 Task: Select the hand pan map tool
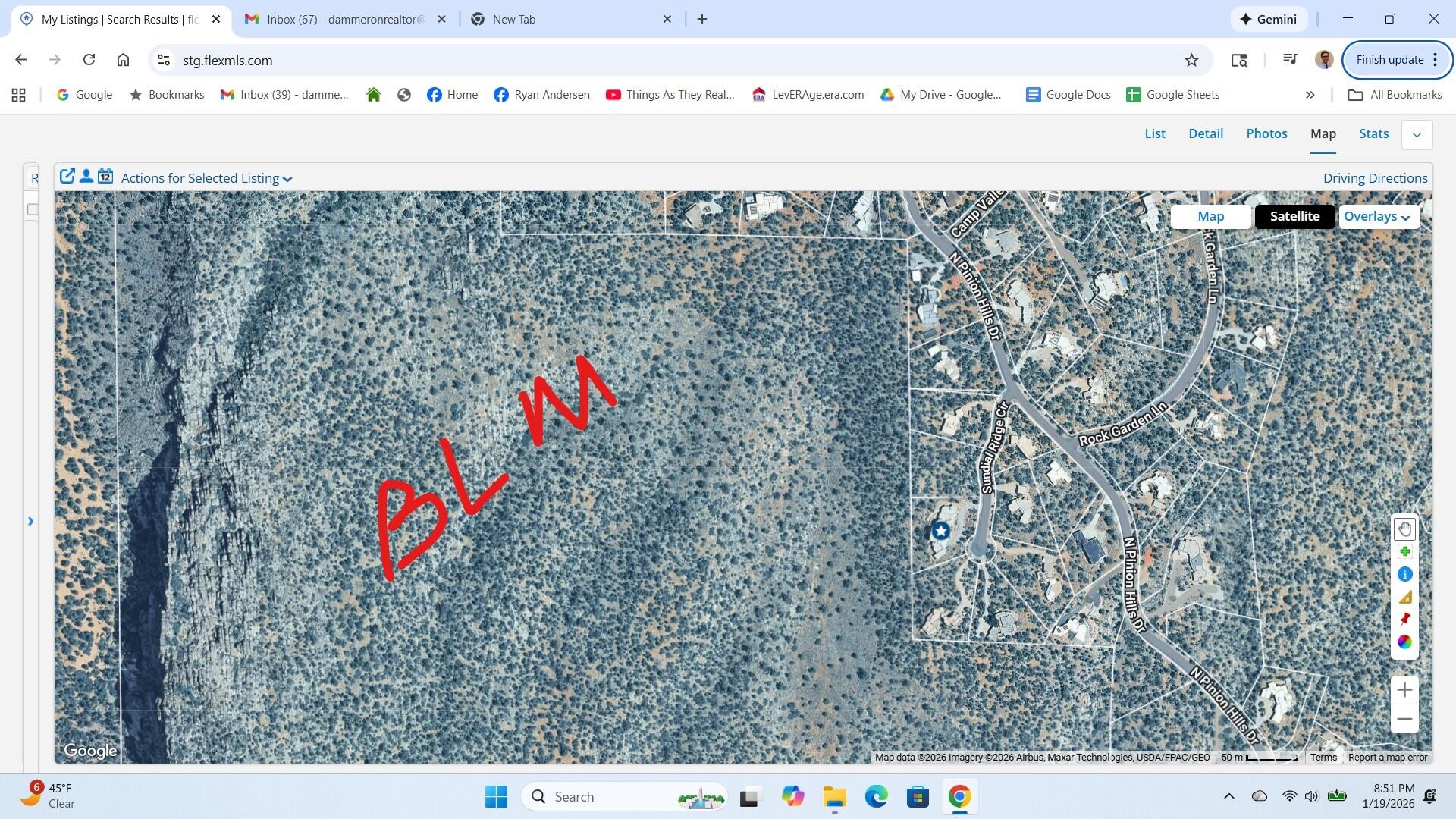(1404, 529)
